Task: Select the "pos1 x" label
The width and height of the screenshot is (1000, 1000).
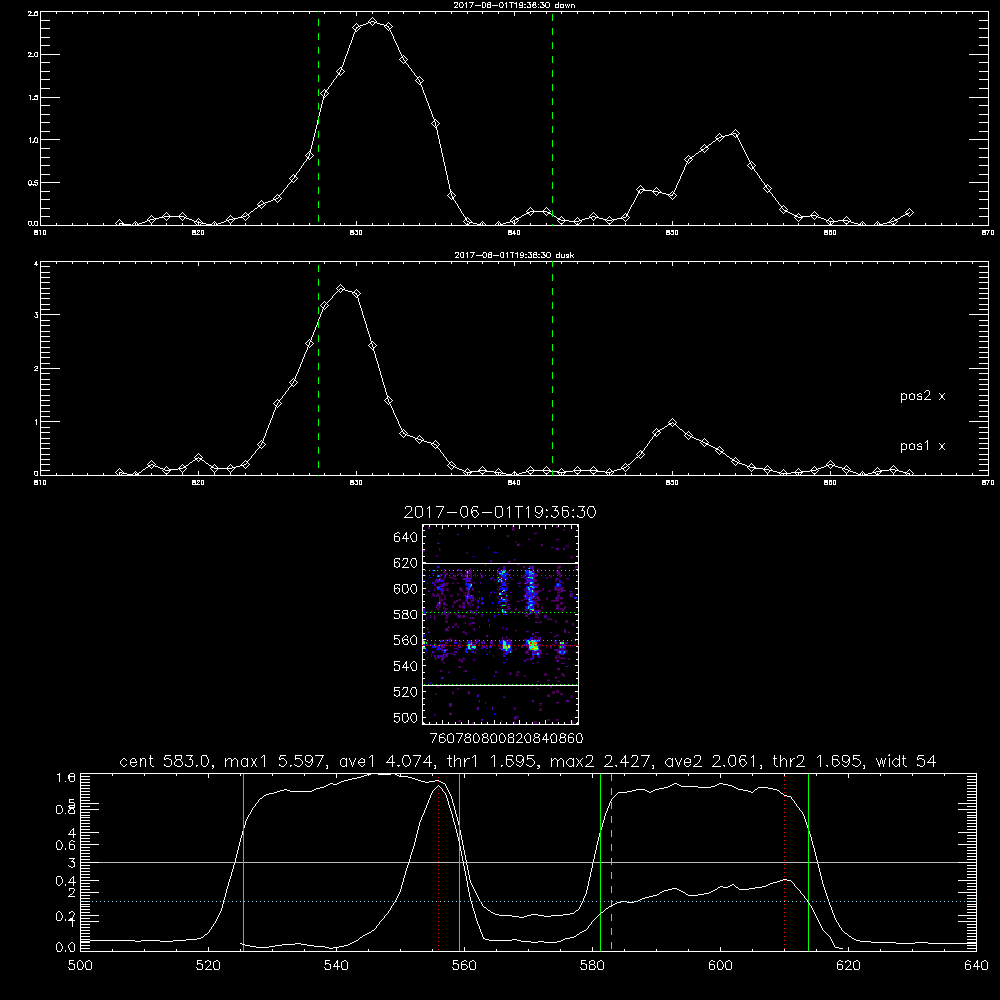Action: point(922,446)
